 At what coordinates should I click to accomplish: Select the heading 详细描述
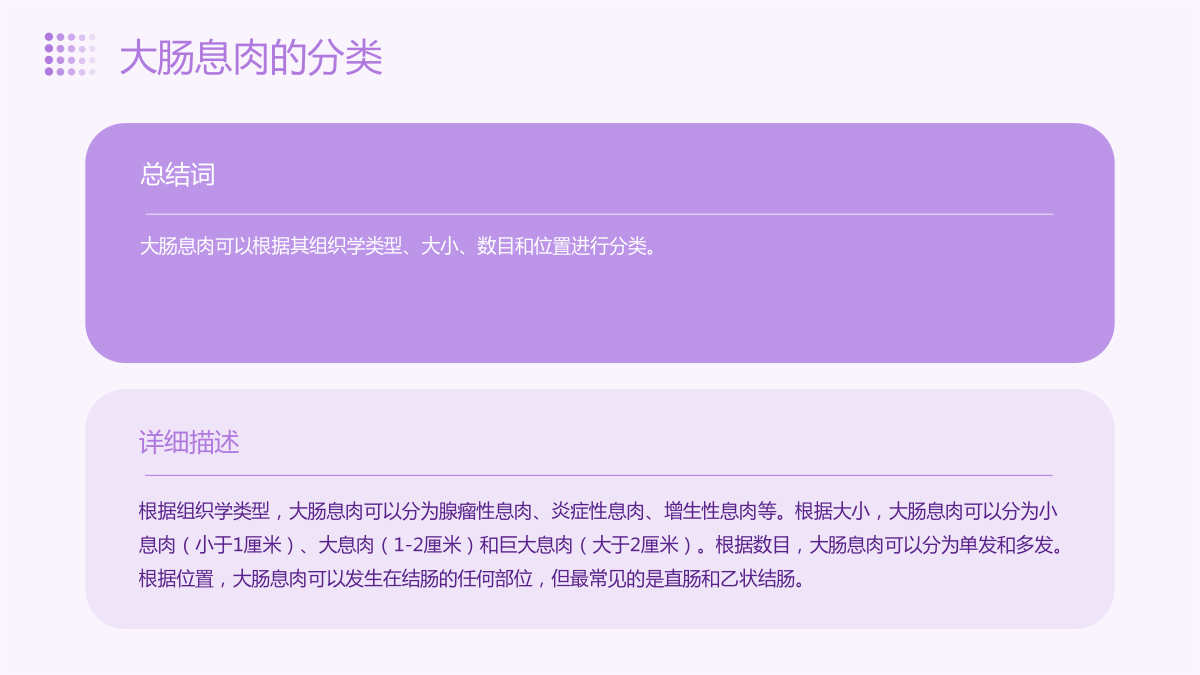pos(189,442)
